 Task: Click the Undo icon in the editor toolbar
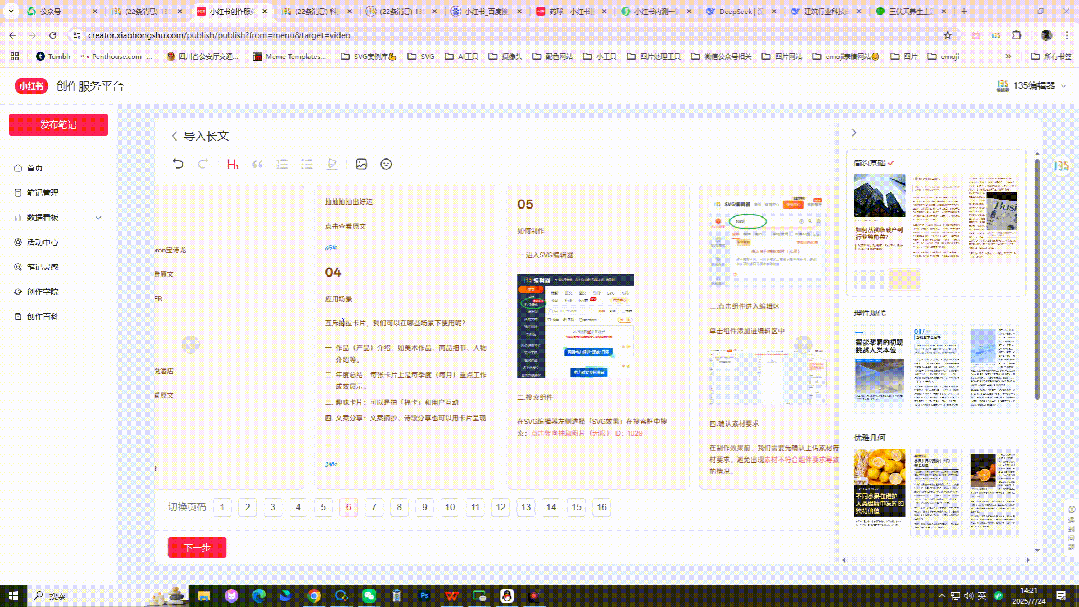(178, 163)
